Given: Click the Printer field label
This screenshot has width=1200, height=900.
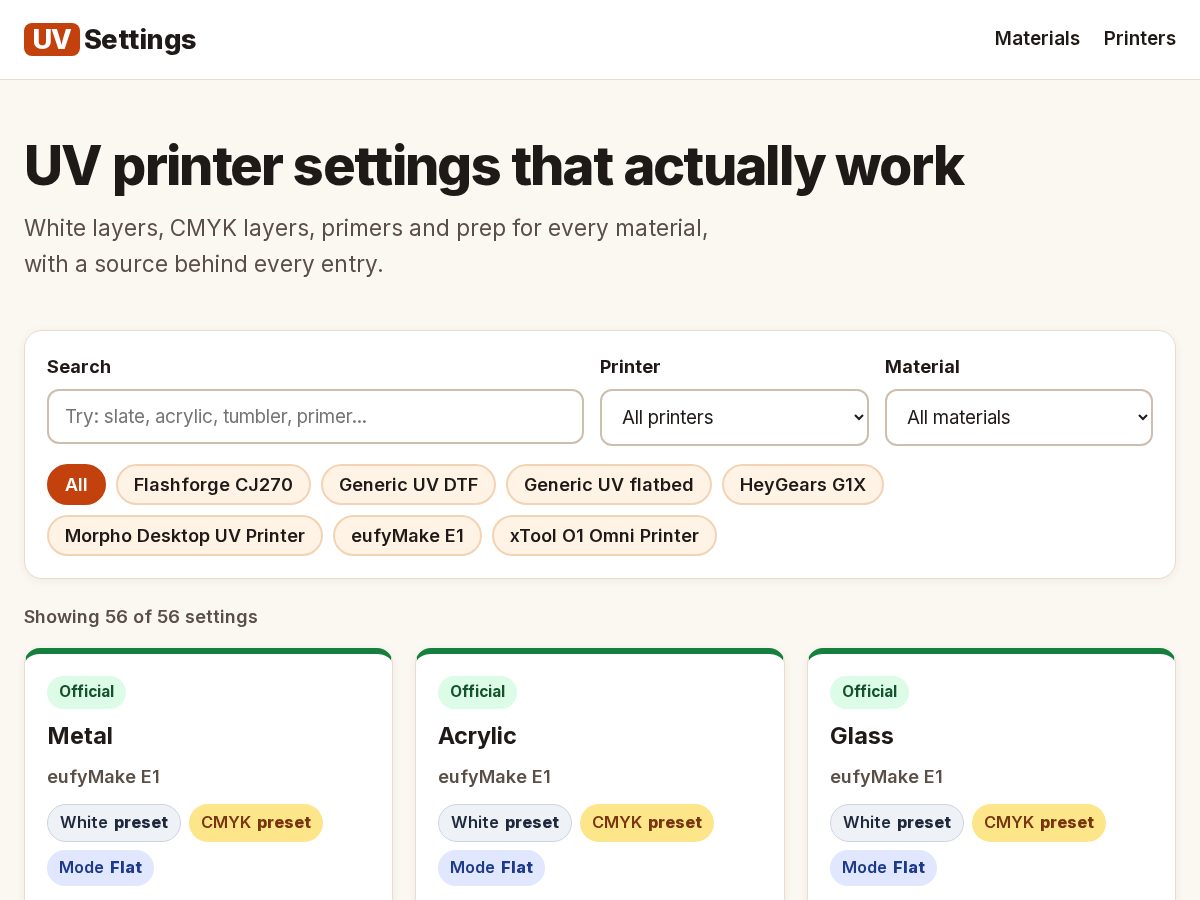Looking at the screenshot, I should tap(630, 367).
